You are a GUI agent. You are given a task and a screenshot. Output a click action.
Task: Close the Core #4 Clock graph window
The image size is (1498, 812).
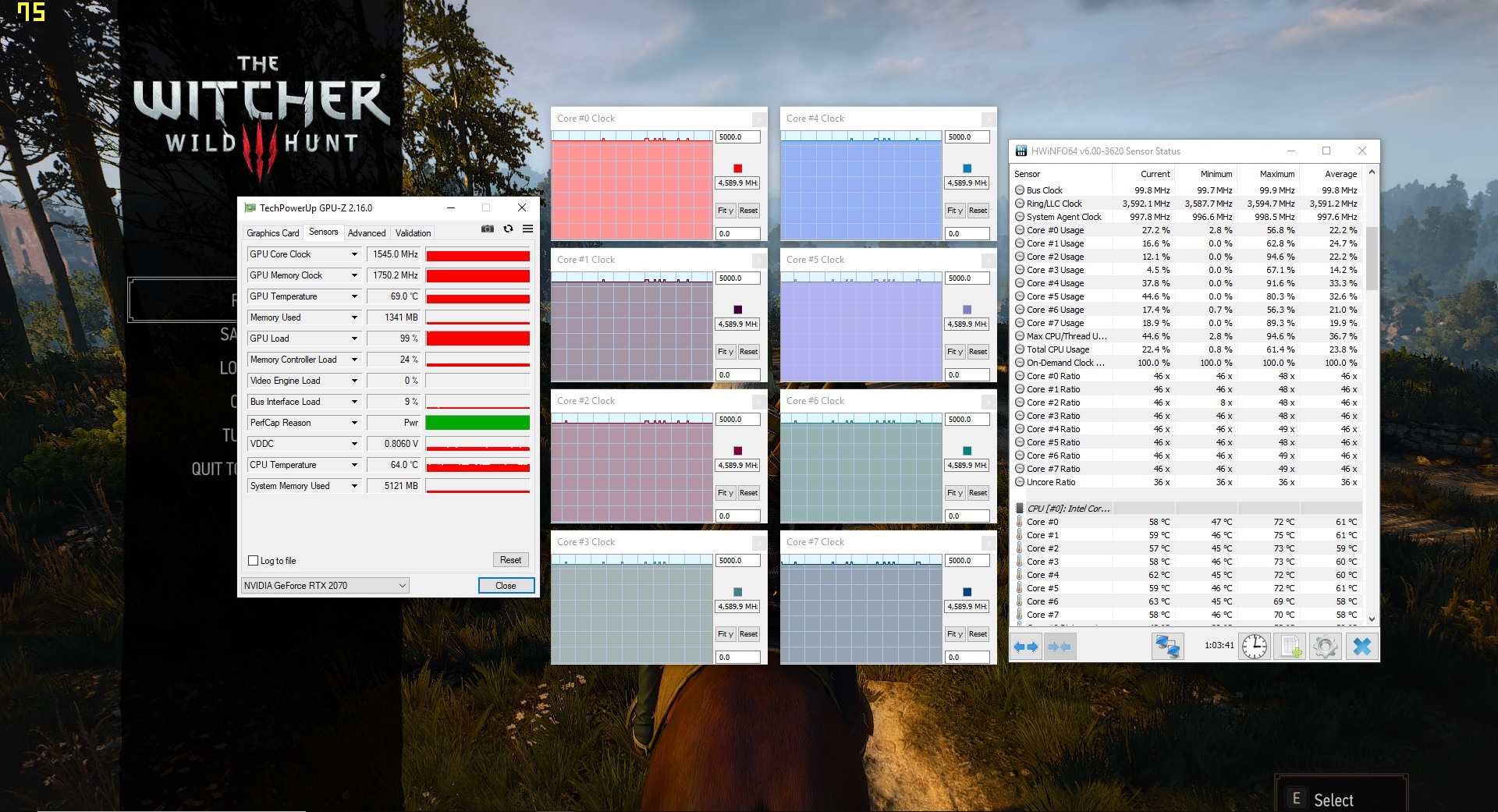coord(988,119)
